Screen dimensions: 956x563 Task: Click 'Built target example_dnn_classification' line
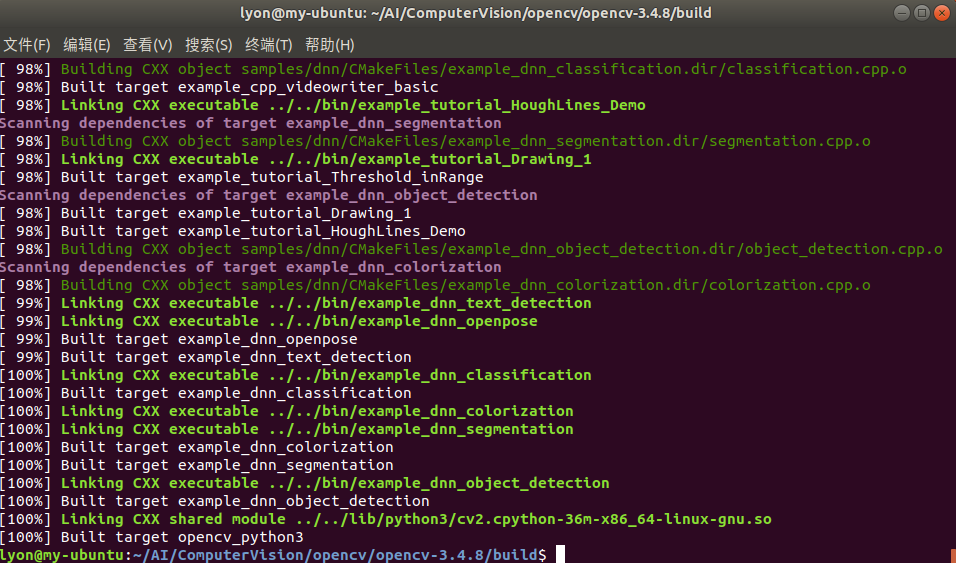(x=206, y=393)
